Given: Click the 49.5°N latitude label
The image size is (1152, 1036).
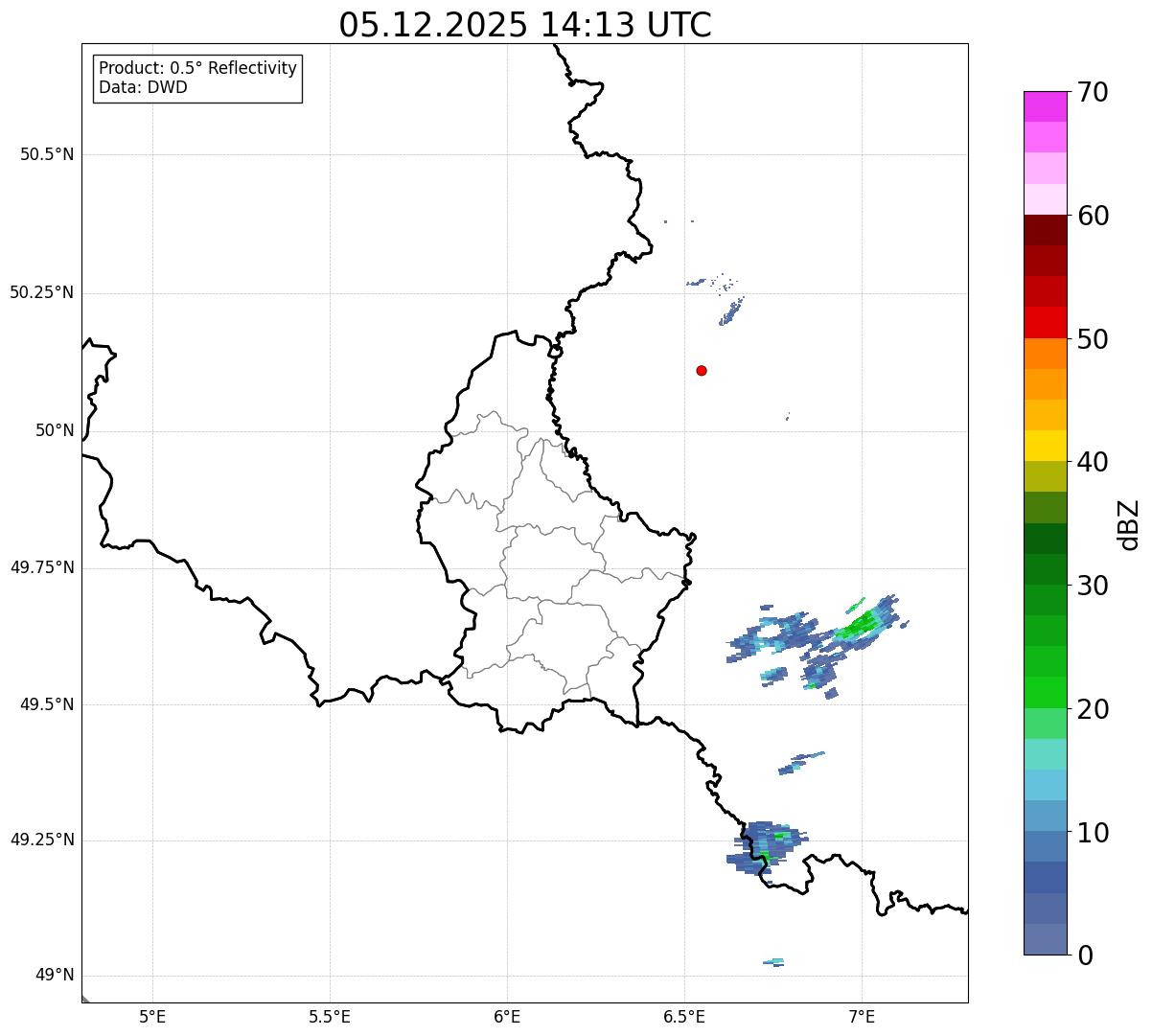Looking at the screenshot, I should pos(47,704).
